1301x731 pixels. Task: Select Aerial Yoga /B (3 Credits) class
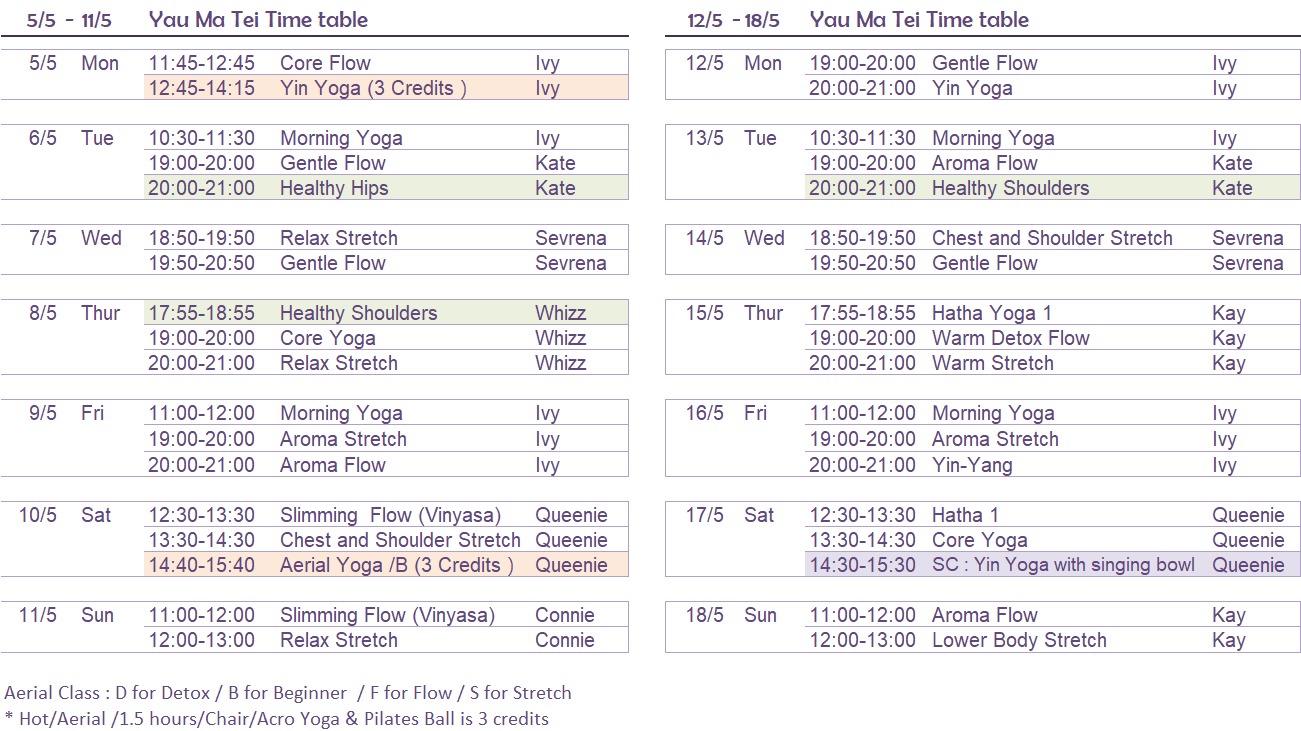tap(386, 565)
